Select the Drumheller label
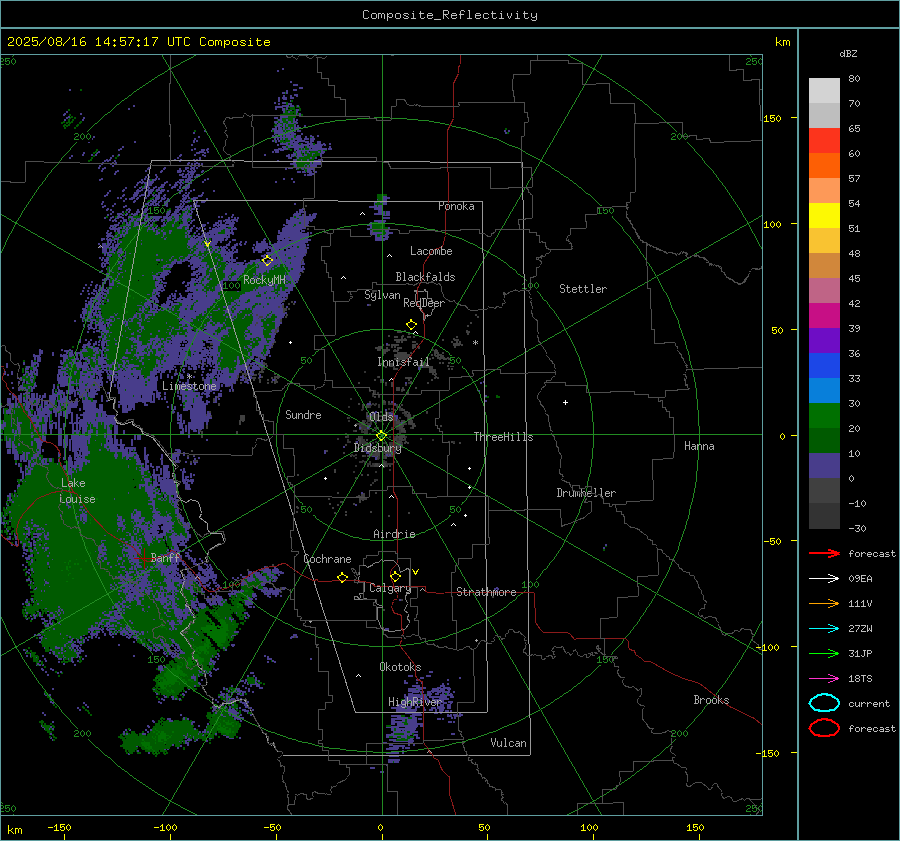900x841 pixels. [586, 493]
